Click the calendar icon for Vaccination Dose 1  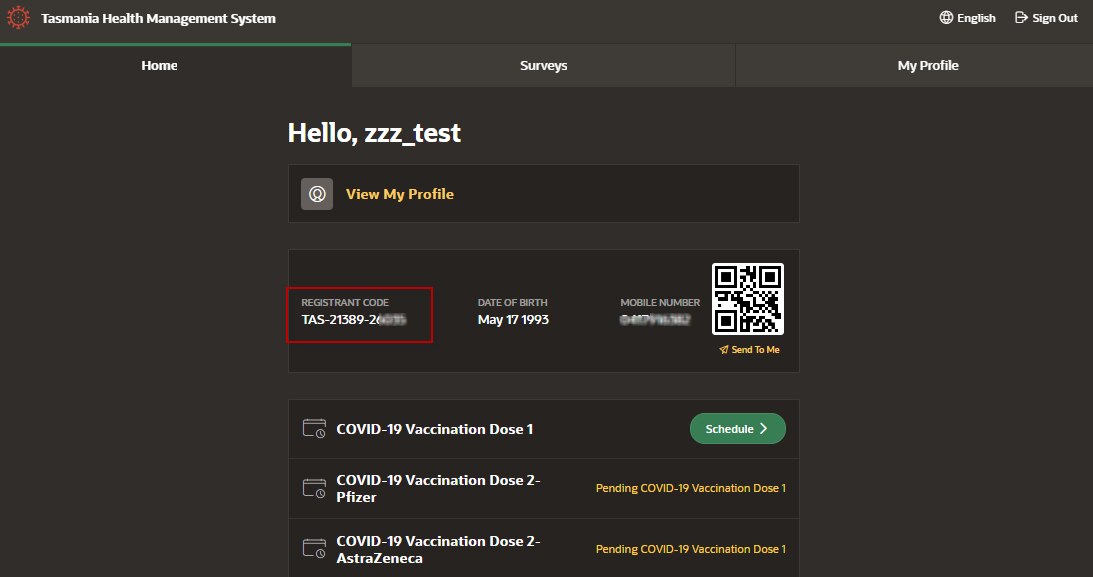(x=314, y=429)
